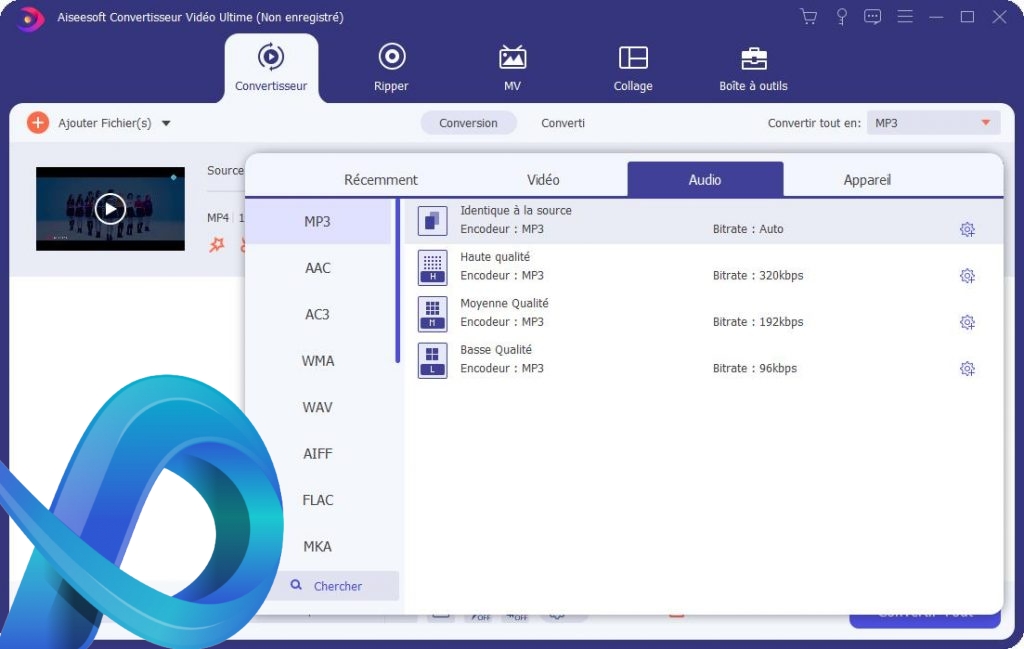Click the Bitrate : 96kbps value
The image size is (1024, 649).
(755, 368)
